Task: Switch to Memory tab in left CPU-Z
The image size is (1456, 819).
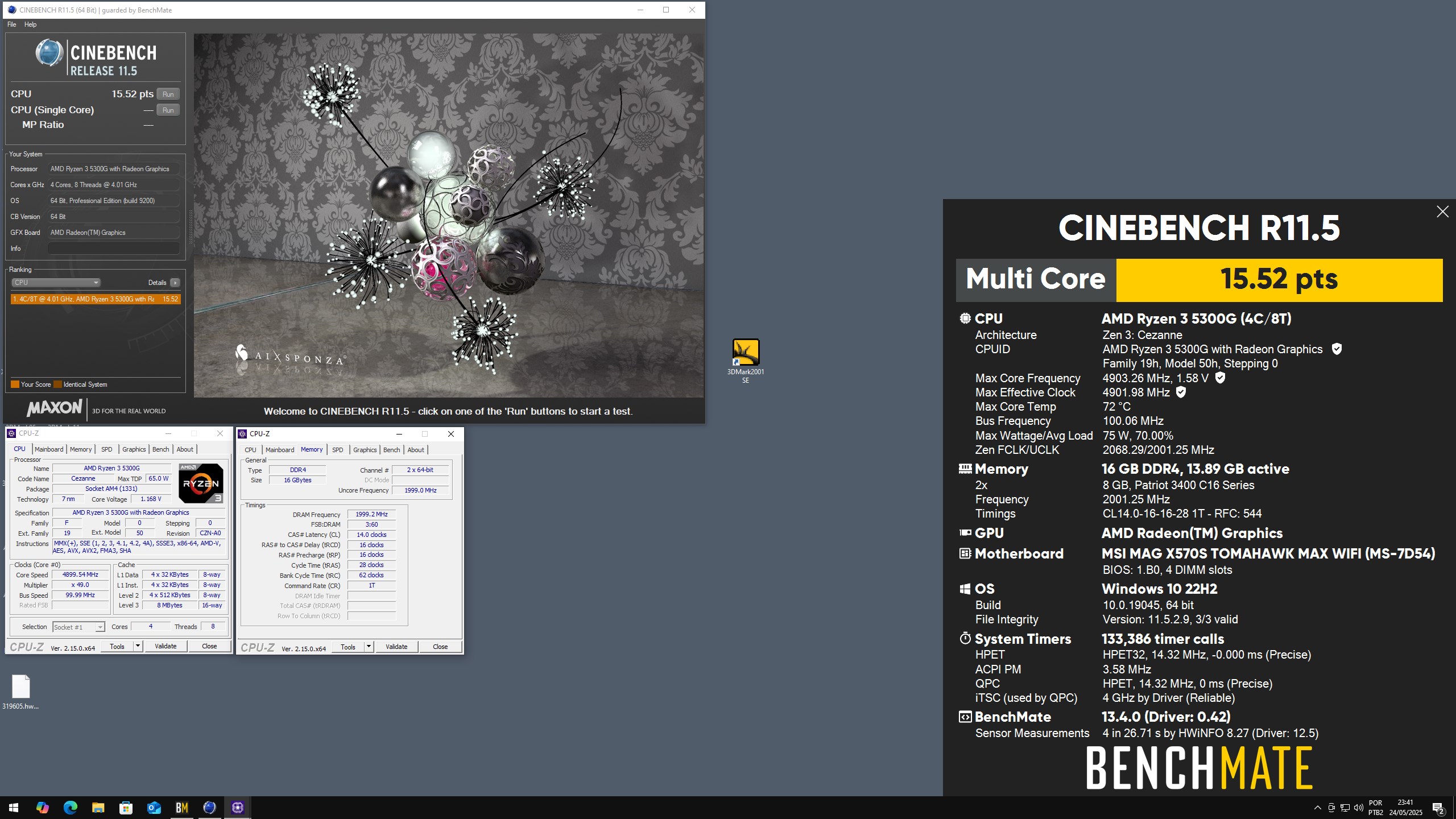Action: [x=81, y=449]
